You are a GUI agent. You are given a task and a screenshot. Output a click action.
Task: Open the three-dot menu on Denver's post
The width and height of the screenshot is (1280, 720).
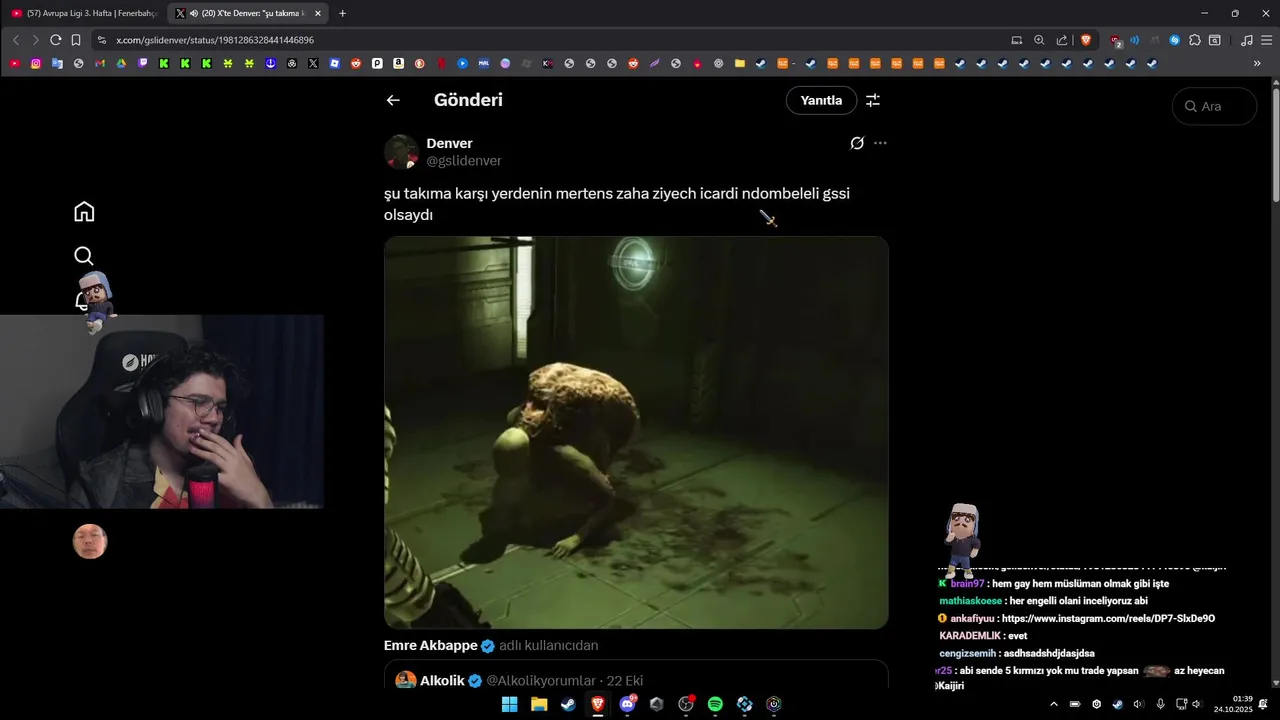[880, 143]
